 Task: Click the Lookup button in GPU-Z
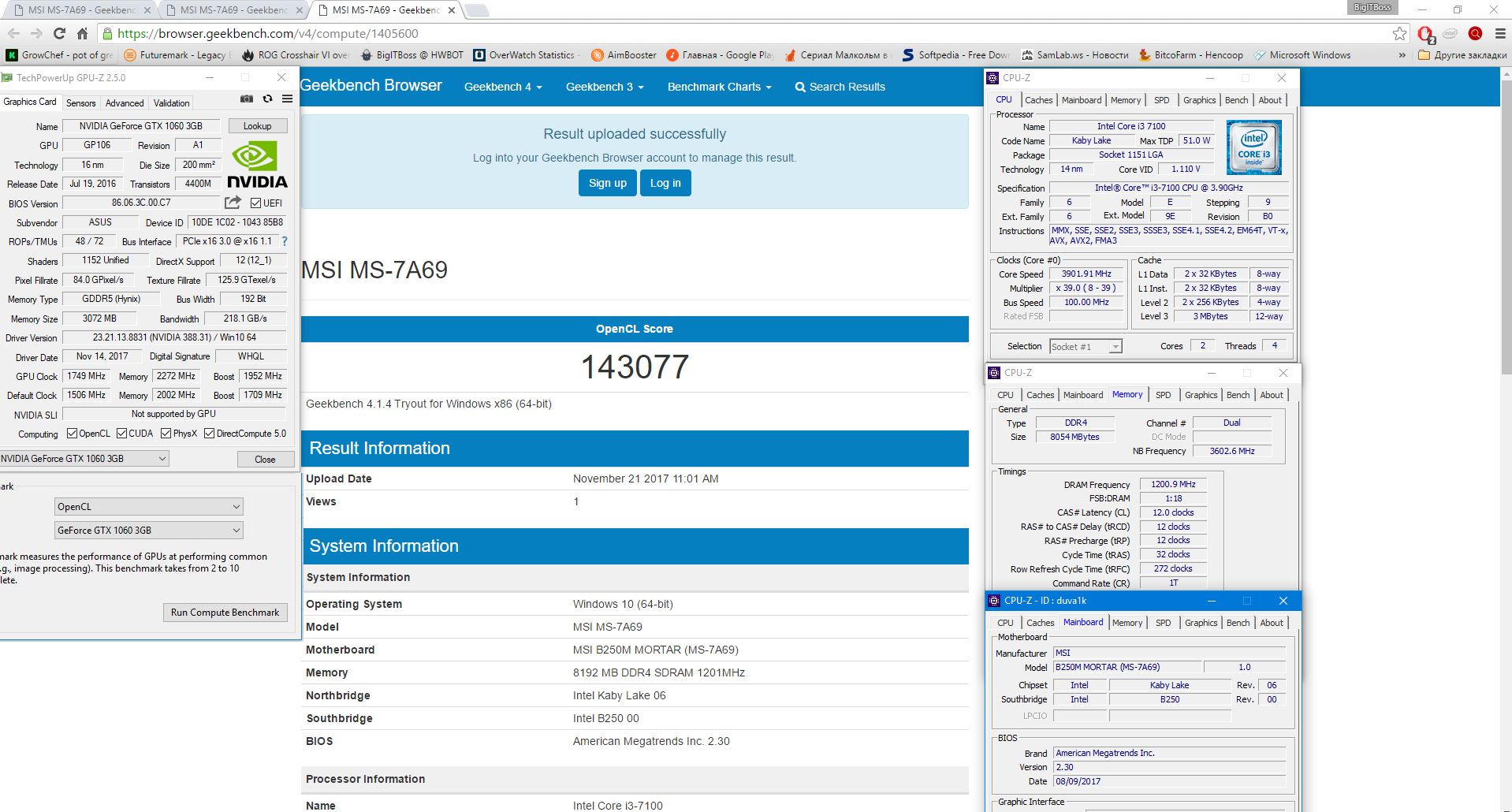[x=257, y=126]
